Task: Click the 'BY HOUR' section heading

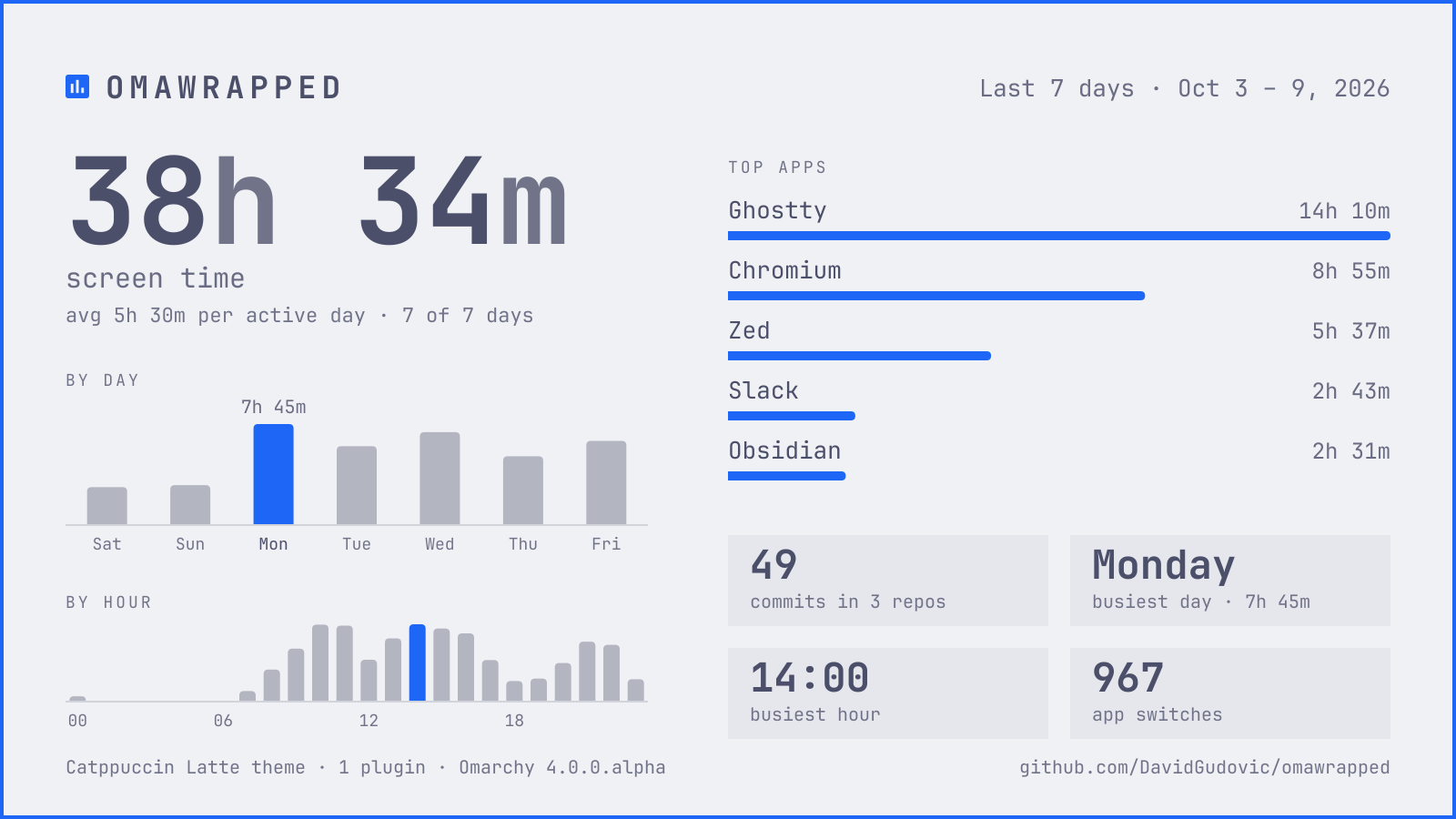Action: coord(108,602)
